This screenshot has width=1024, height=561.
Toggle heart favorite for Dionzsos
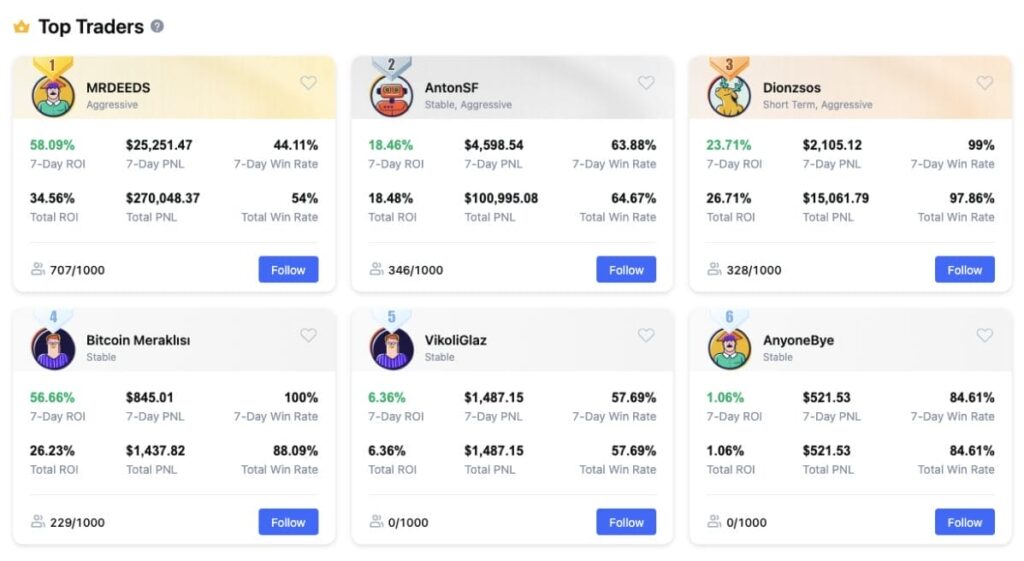984,82
